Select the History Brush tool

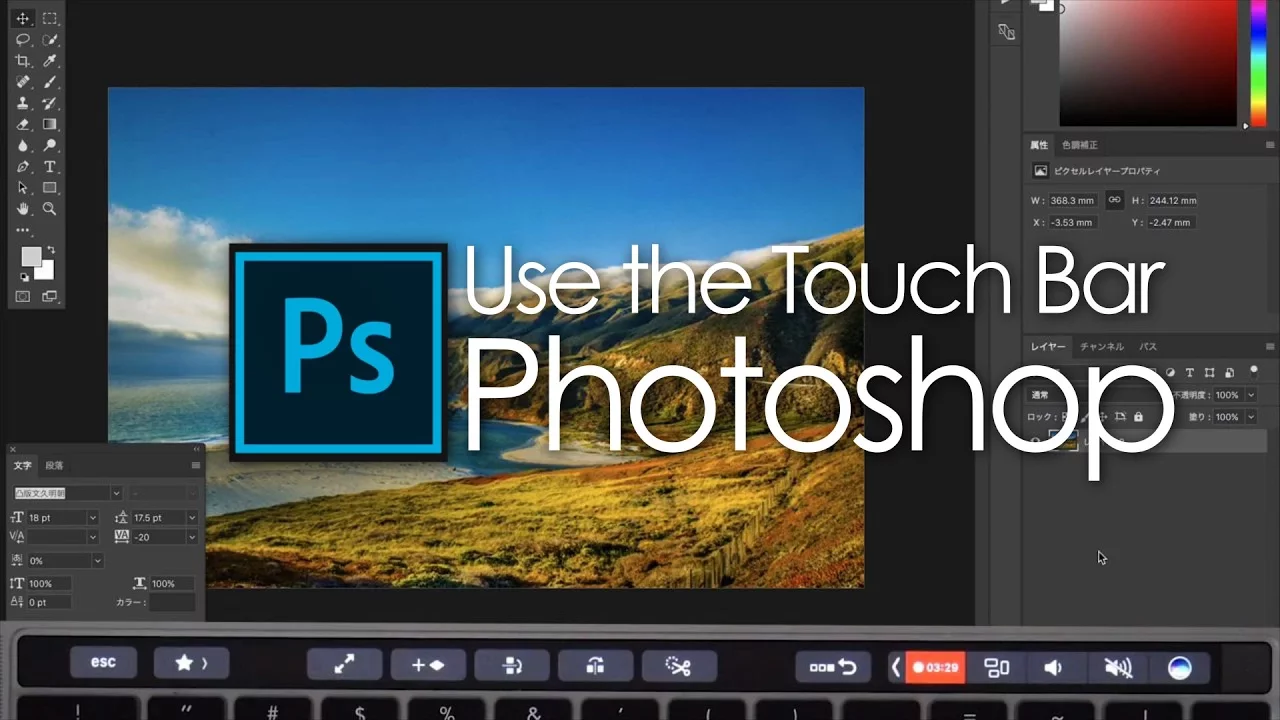[49, 103]
